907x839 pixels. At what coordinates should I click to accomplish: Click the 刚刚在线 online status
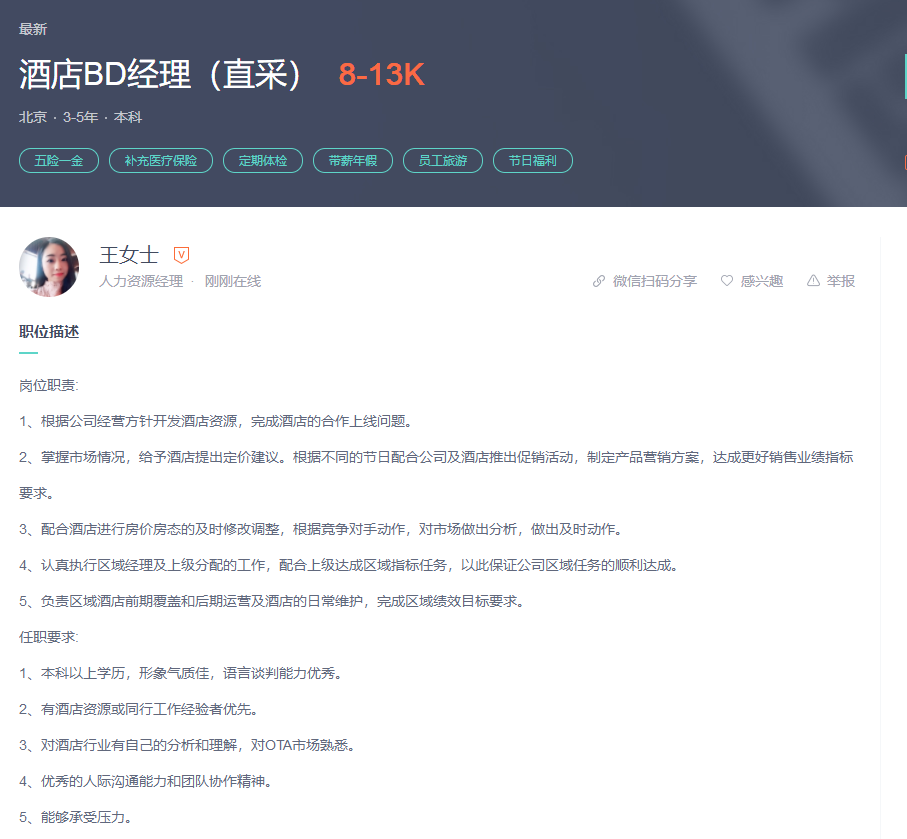click(233, 282)
